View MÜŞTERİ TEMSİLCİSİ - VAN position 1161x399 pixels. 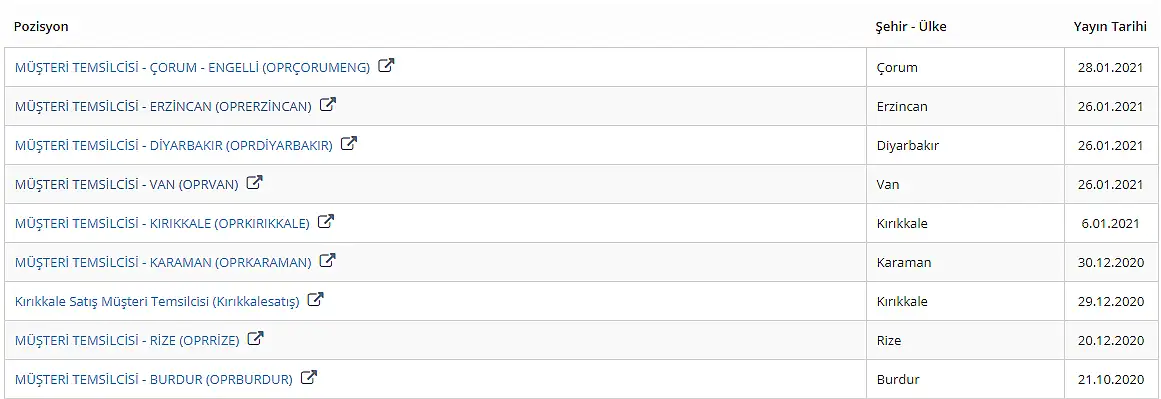127,184
